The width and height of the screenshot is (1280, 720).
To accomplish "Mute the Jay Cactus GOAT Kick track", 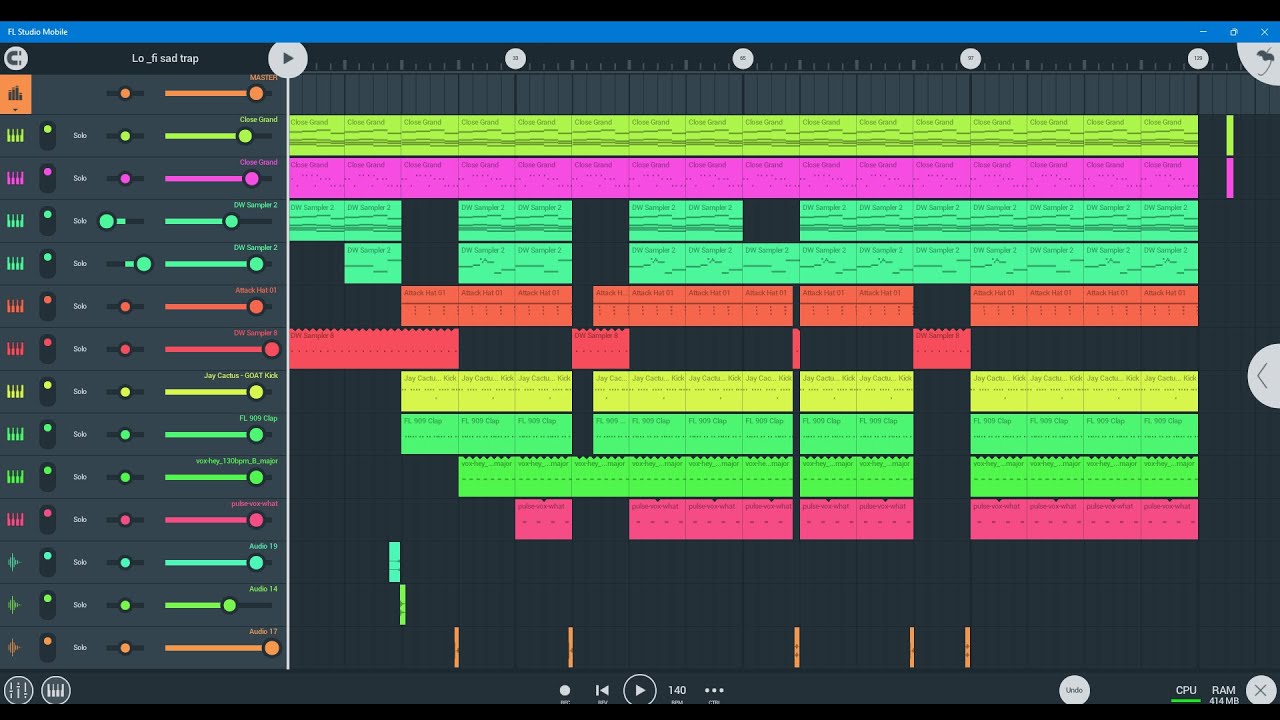I will pos(47,391).
